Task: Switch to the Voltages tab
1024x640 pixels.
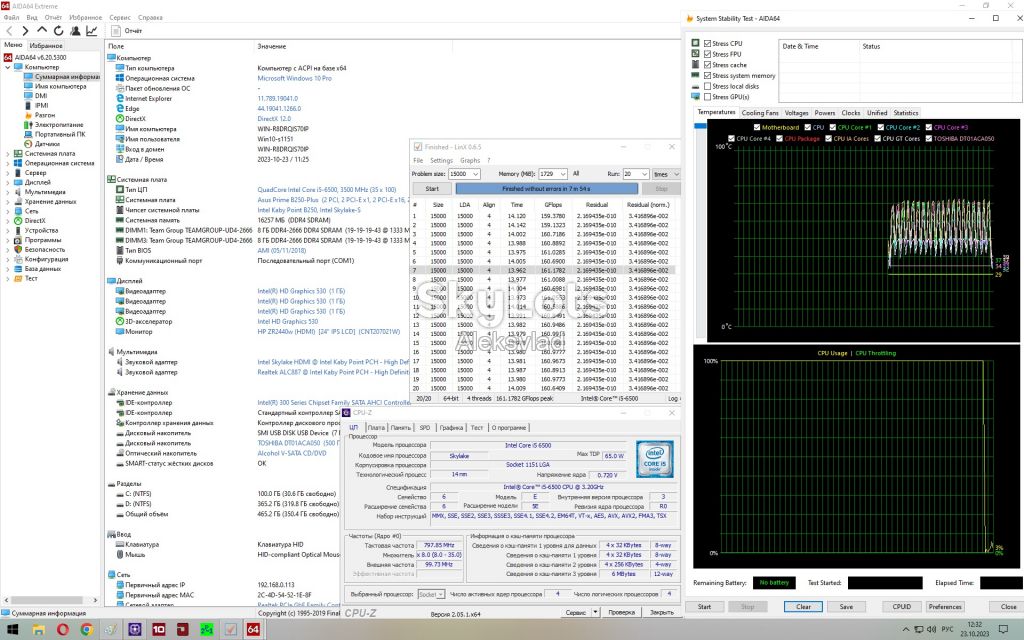Action: (797, 113)
